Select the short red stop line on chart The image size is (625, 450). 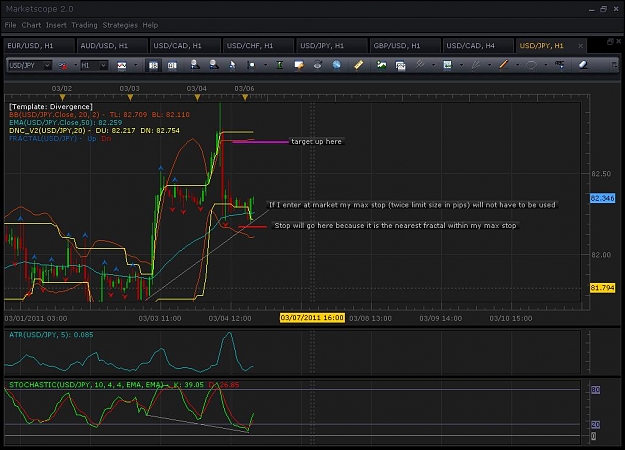coord(252,227)
